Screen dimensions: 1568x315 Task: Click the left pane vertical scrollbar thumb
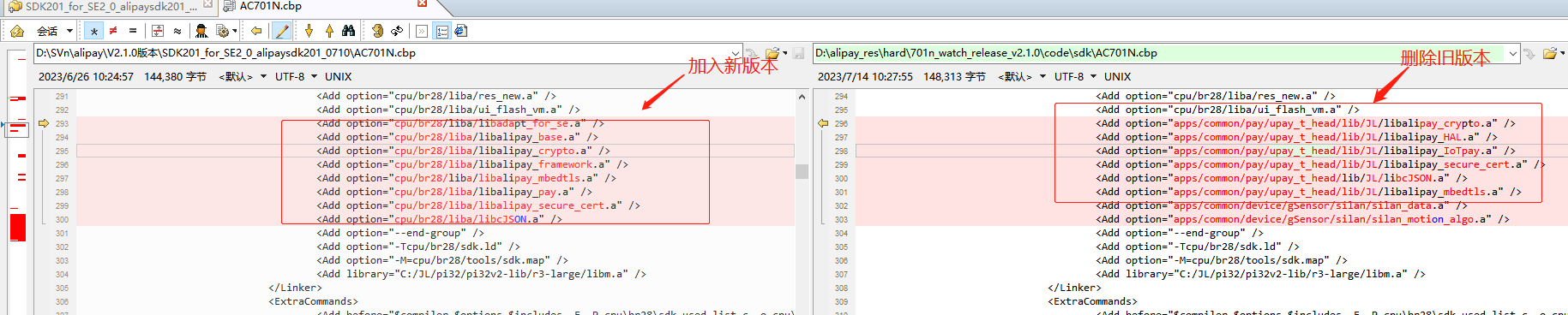[802, 171]
